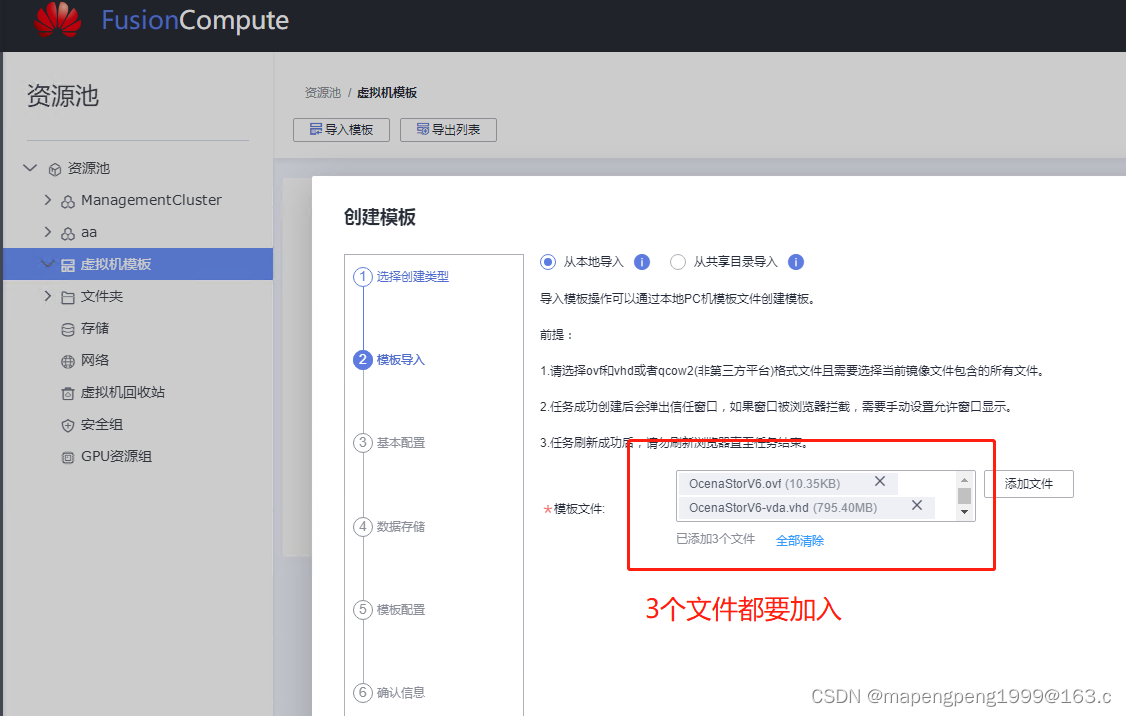
Task: Click the 虚拟机回收站 recycle bin icon
Action: click(68, 394)
